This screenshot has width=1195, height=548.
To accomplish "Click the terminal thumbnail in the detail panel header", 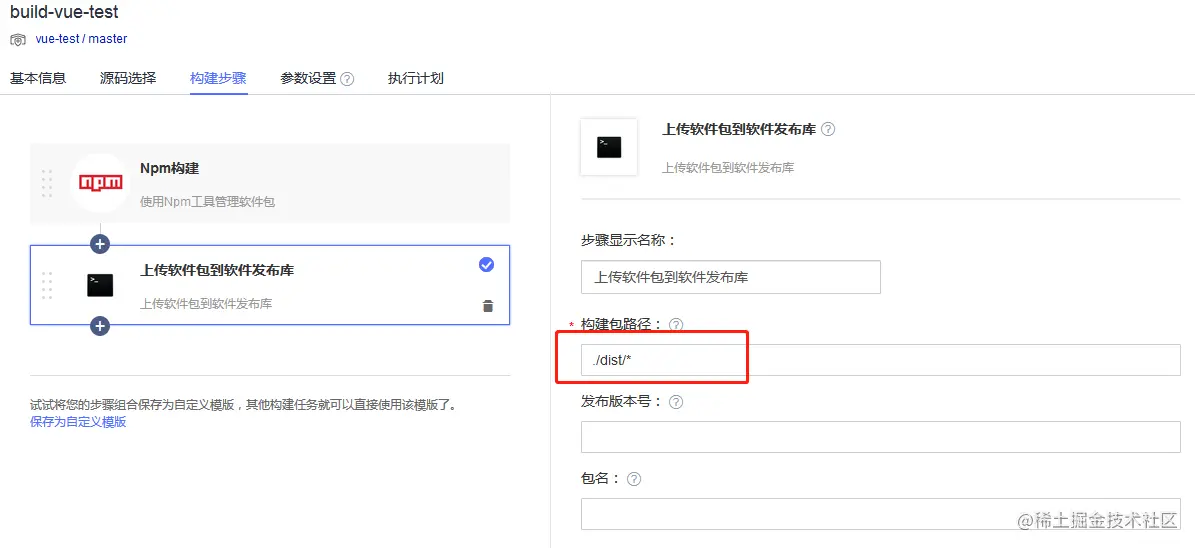I will point(609,147).
